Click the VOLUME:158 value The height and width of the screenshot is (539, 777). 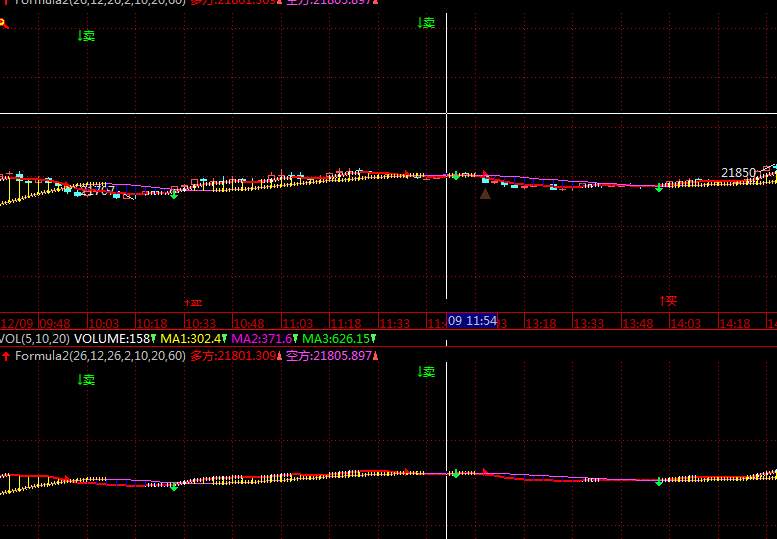(x=112, y=339)
